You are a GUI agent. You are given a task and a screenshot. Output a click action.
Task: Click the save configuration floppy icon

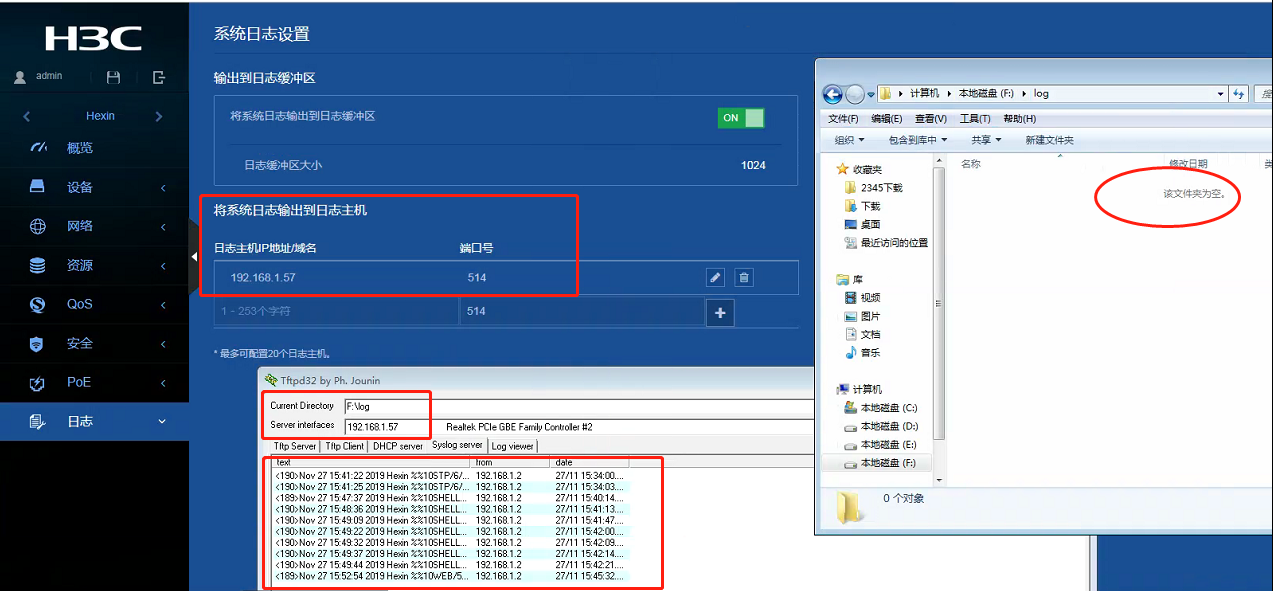[x=113, y=77]
